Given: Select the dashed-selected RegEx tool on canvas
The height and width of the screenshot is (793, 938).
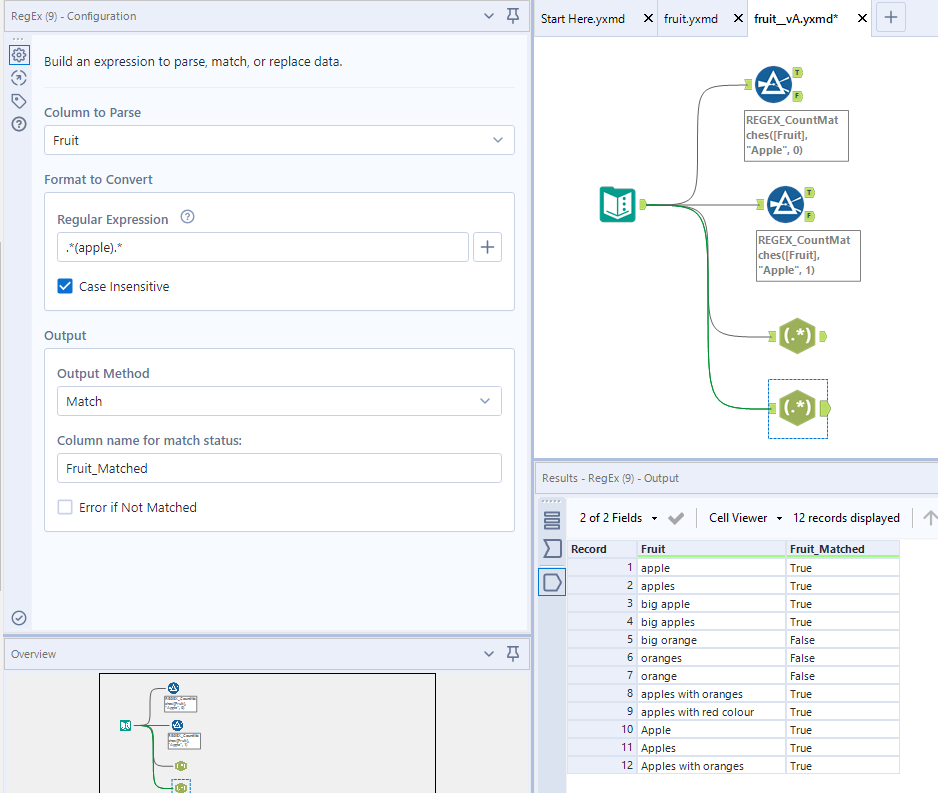Looking at the screenshot, I should pos(797,408).
